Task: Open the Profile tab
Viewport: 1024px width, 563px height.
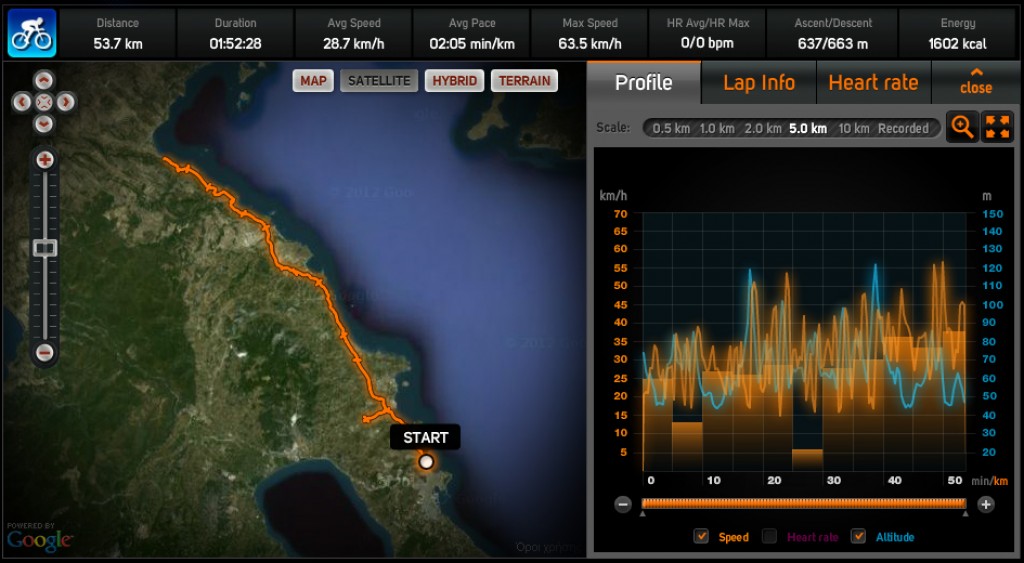Action: [x=643, y=83]
